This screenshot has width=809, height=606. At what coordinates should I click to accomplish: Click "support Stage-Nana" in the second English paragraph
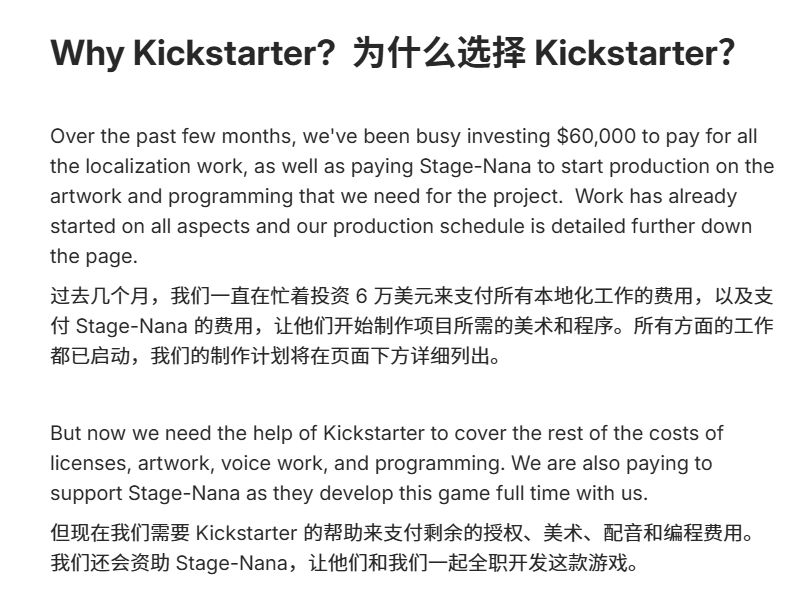[x=135, y=494]
